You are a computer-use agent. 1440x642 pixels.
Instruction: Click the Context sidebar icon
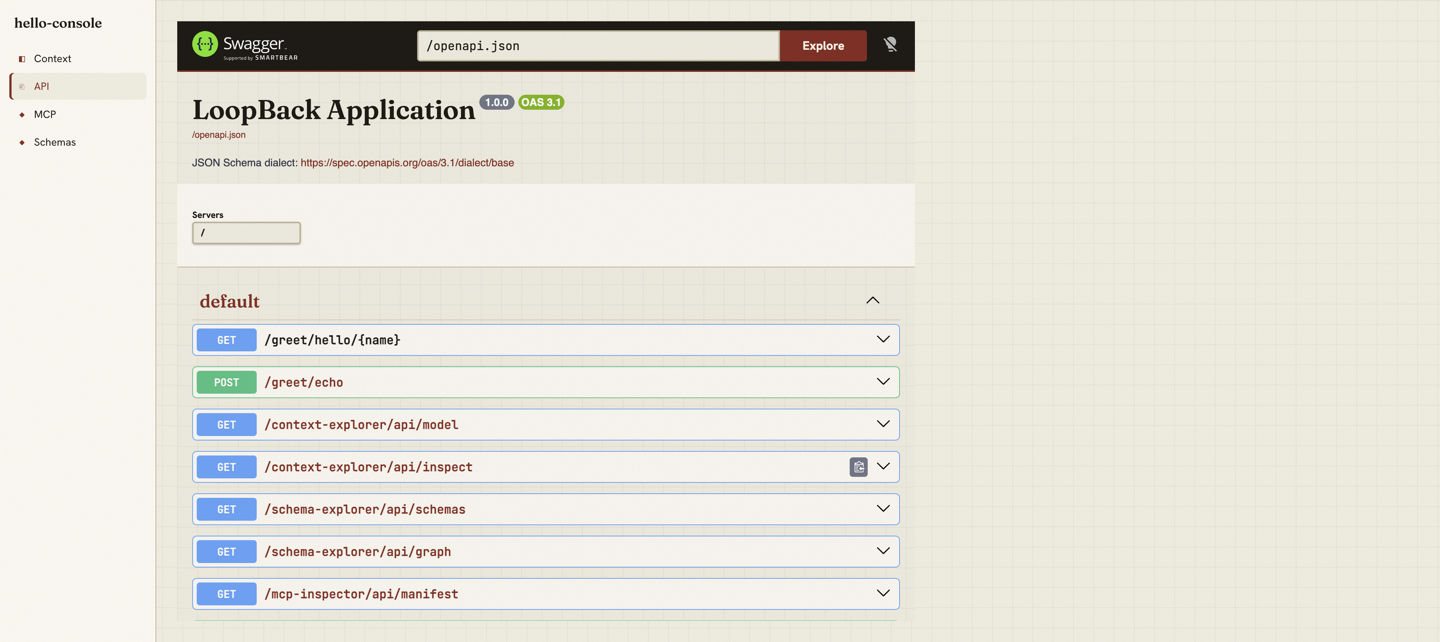22,59
